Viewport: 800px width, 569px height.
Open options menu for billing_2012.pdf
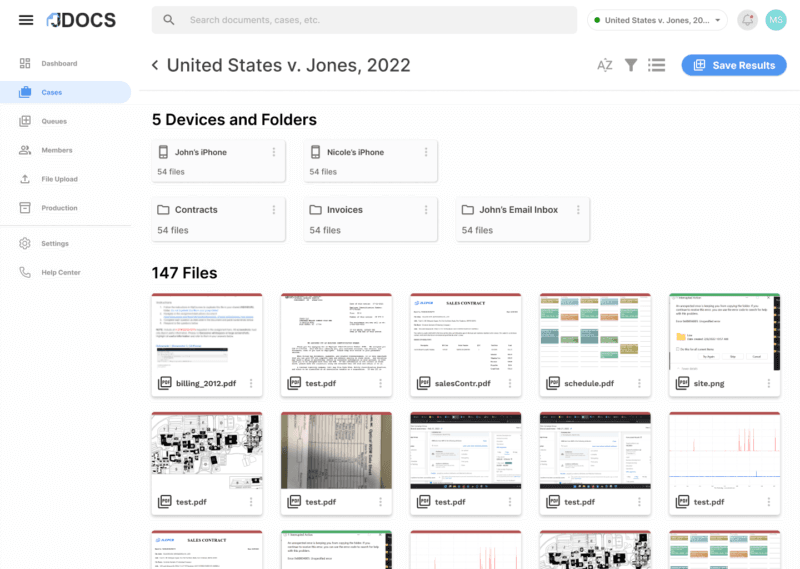coord(251,383)
